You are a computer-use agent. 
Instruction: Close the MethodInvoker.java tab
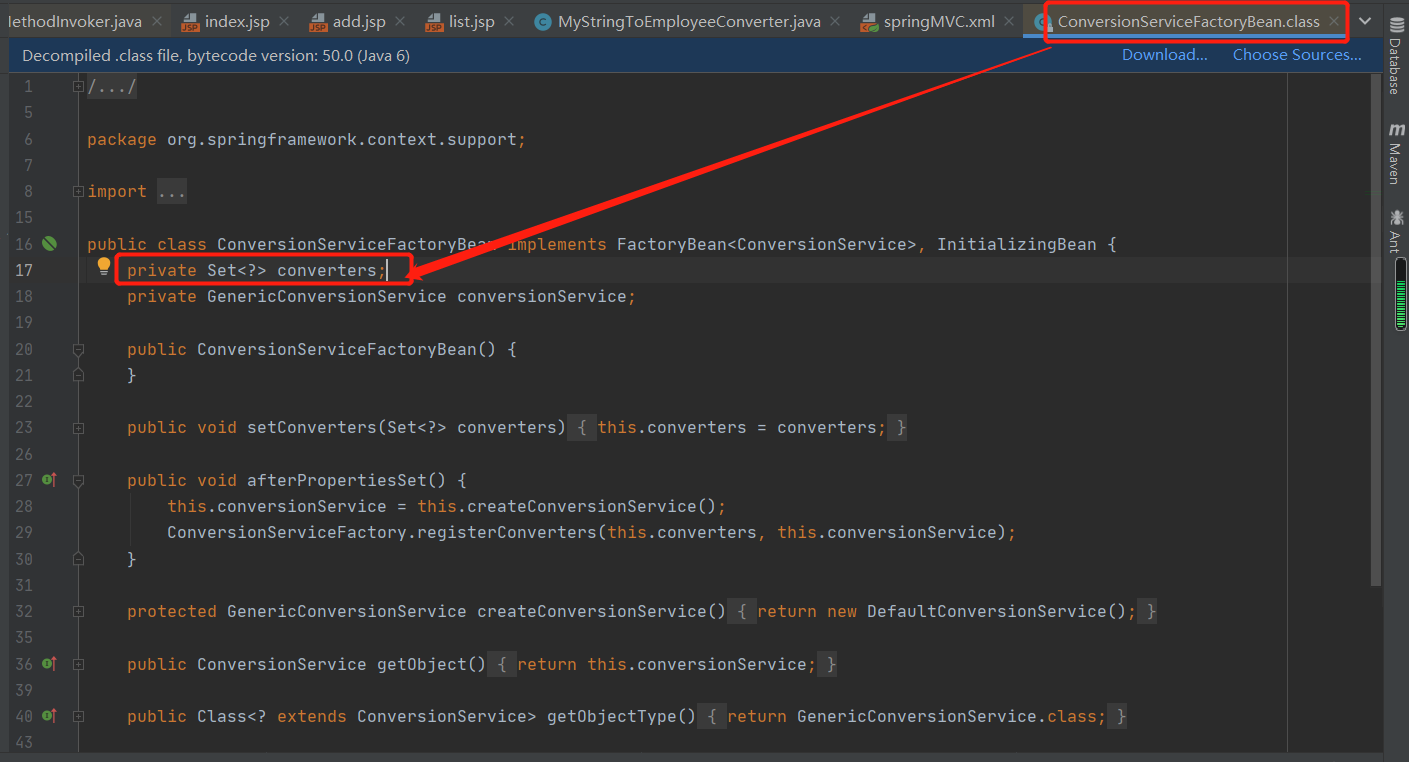click(156, 21)
